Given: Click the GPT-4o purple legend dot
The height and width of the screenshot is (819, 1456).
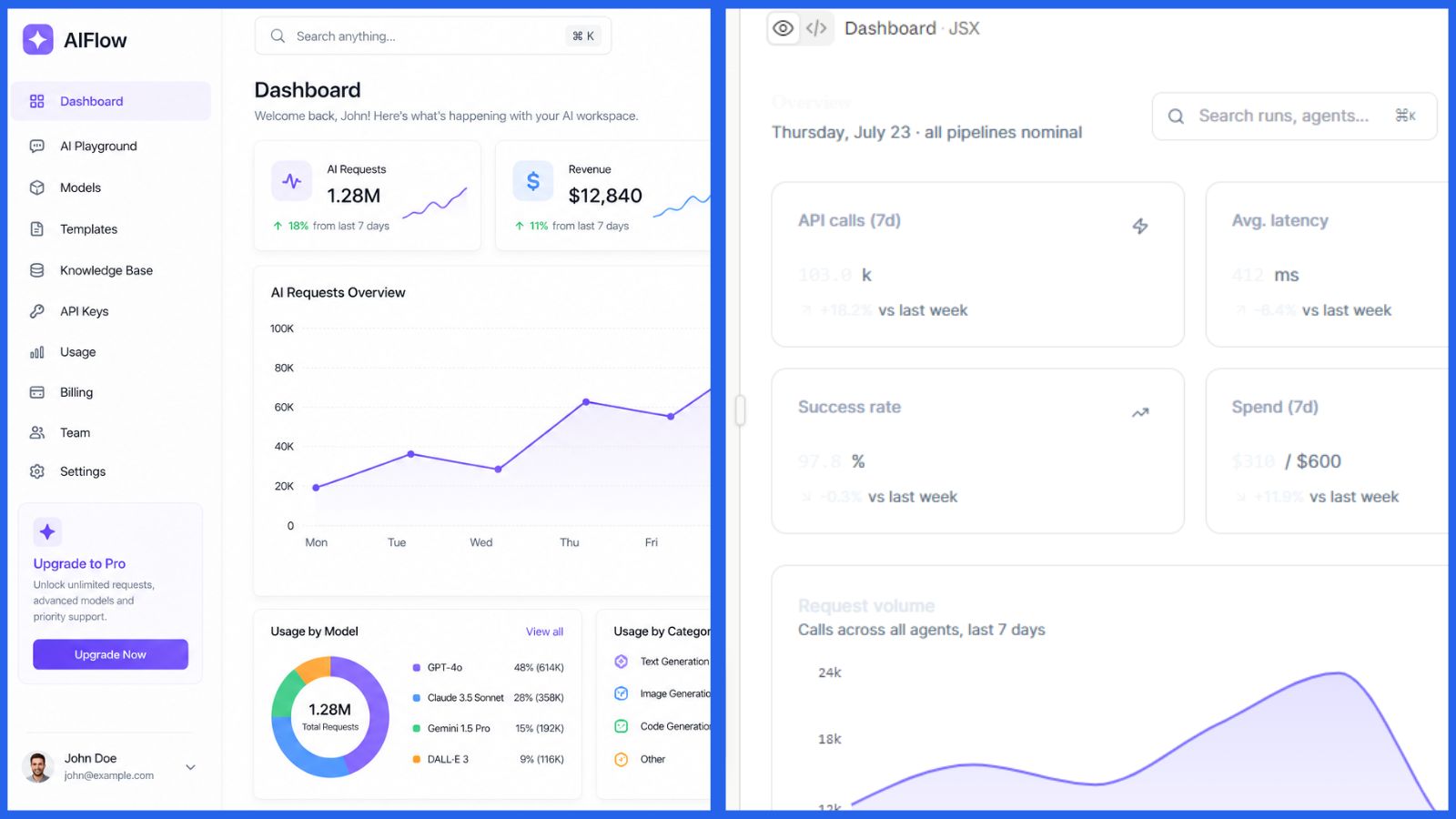Looking at the screenshot, I should click(x=417, y=667).
